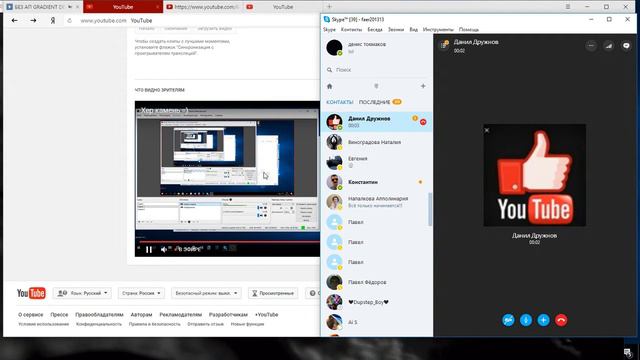
Task: Select contact Евгения in Skype list
Action: tap(376, 162)
